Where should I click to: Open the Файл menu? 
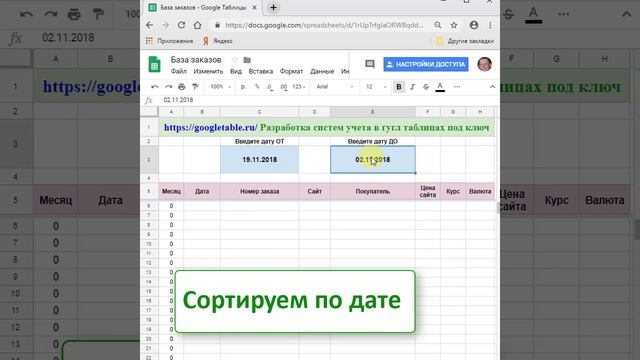point(178,71)
